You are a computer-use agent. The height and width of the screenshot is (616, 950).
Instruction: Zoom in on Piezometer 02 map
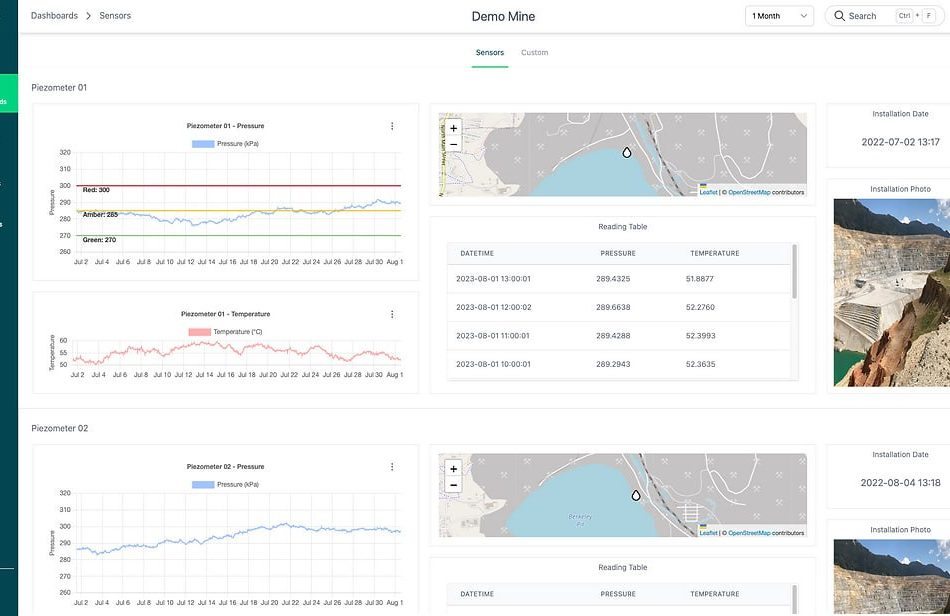click(453, 469)
